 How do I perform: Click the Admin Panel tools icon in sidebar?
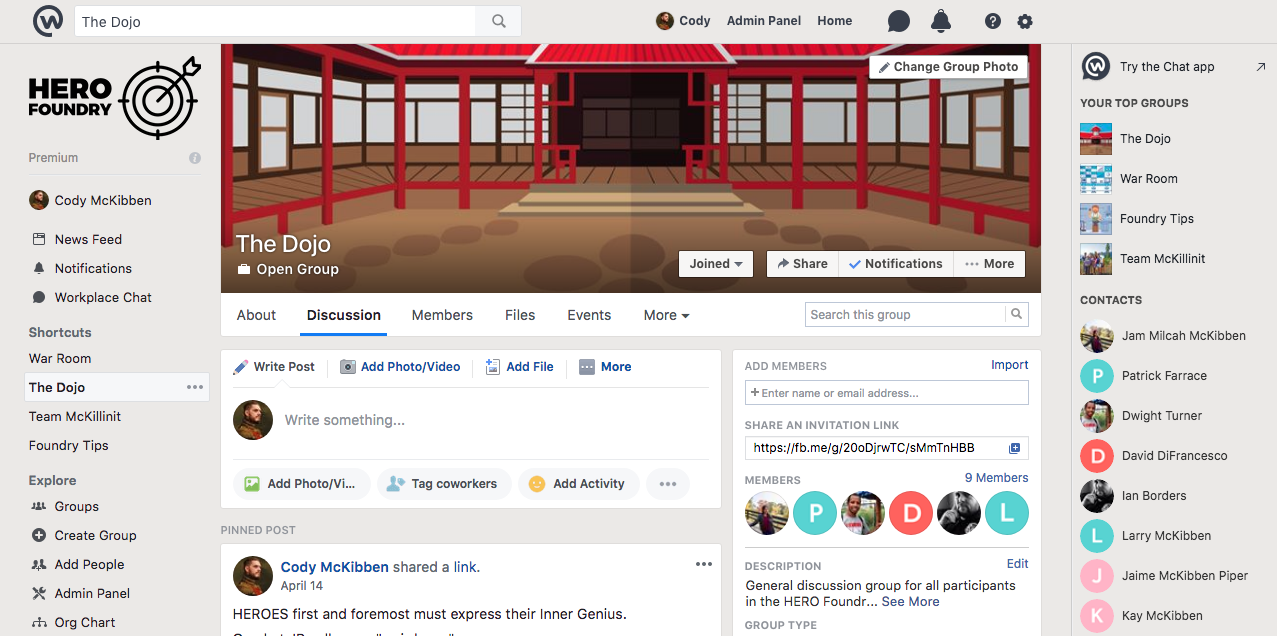39,594
